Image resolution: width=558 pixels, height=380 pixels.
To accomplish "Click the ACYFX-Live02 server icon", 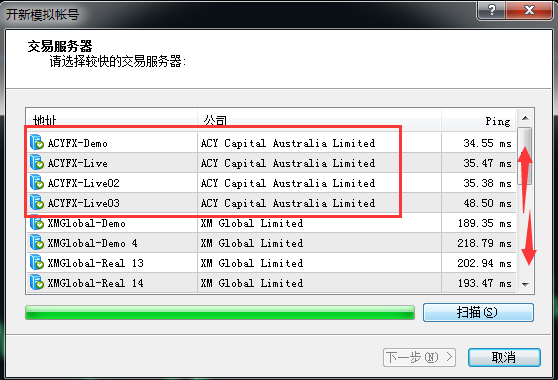I will [37, 183].
